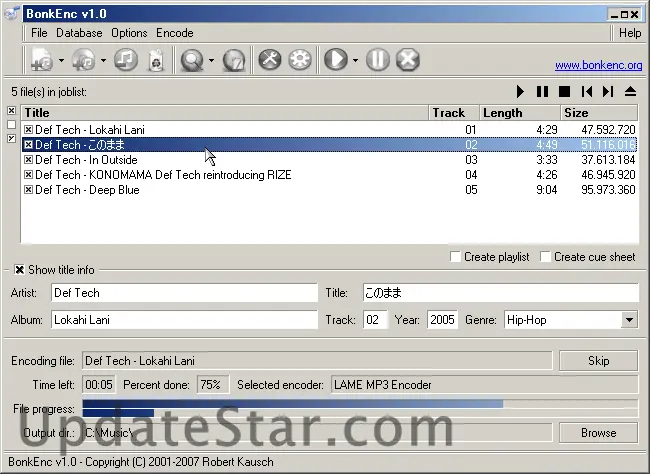Open the Encode menu
Viewport: 650px width, 474px height.
tap(175, 33)
